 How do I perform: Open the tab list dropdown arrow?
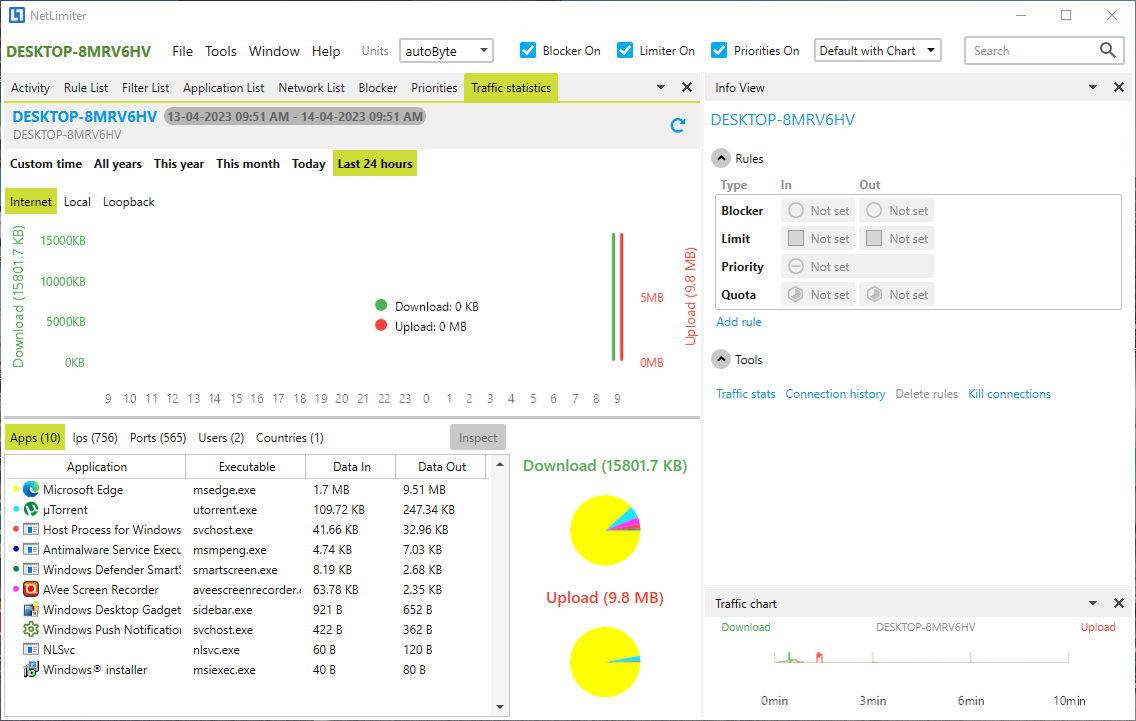coord(661,87)
